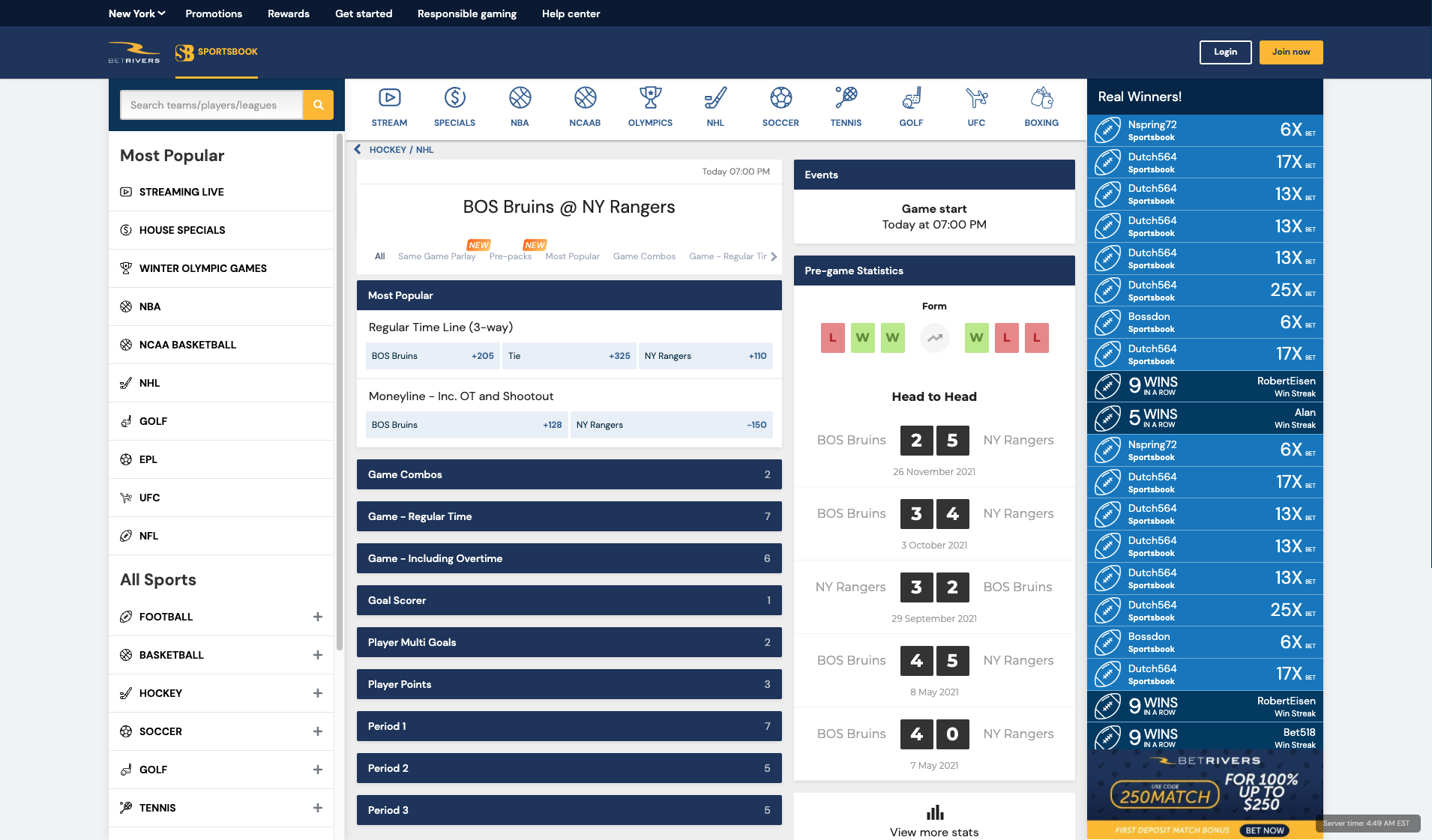Switch to Same Game Parlay tab
Image resolution: width=1432 pixels, height=840 pixels.
point(437,256)
